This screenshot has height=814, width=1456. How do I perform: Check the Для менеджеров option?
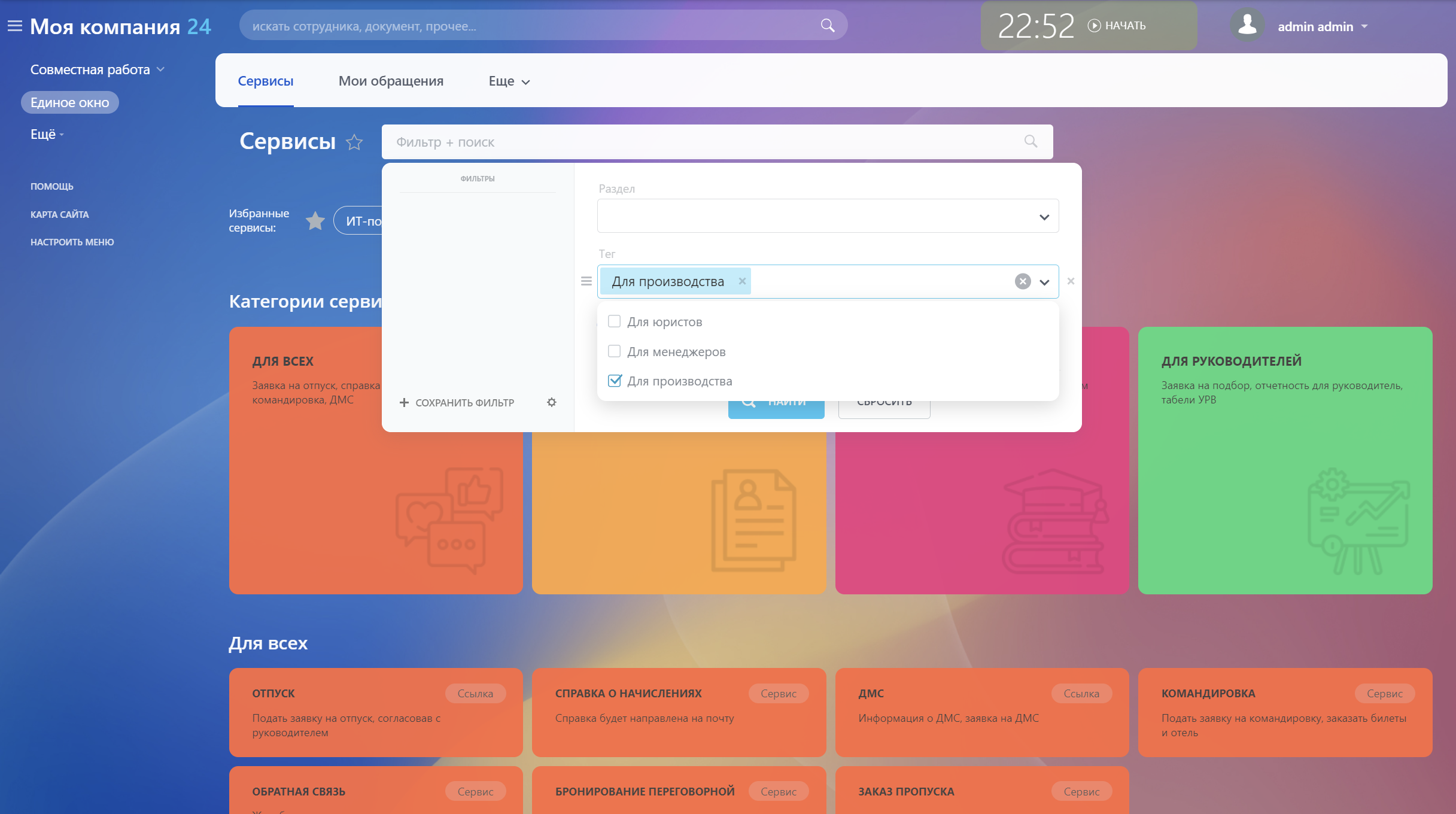[x=614, y=351]
